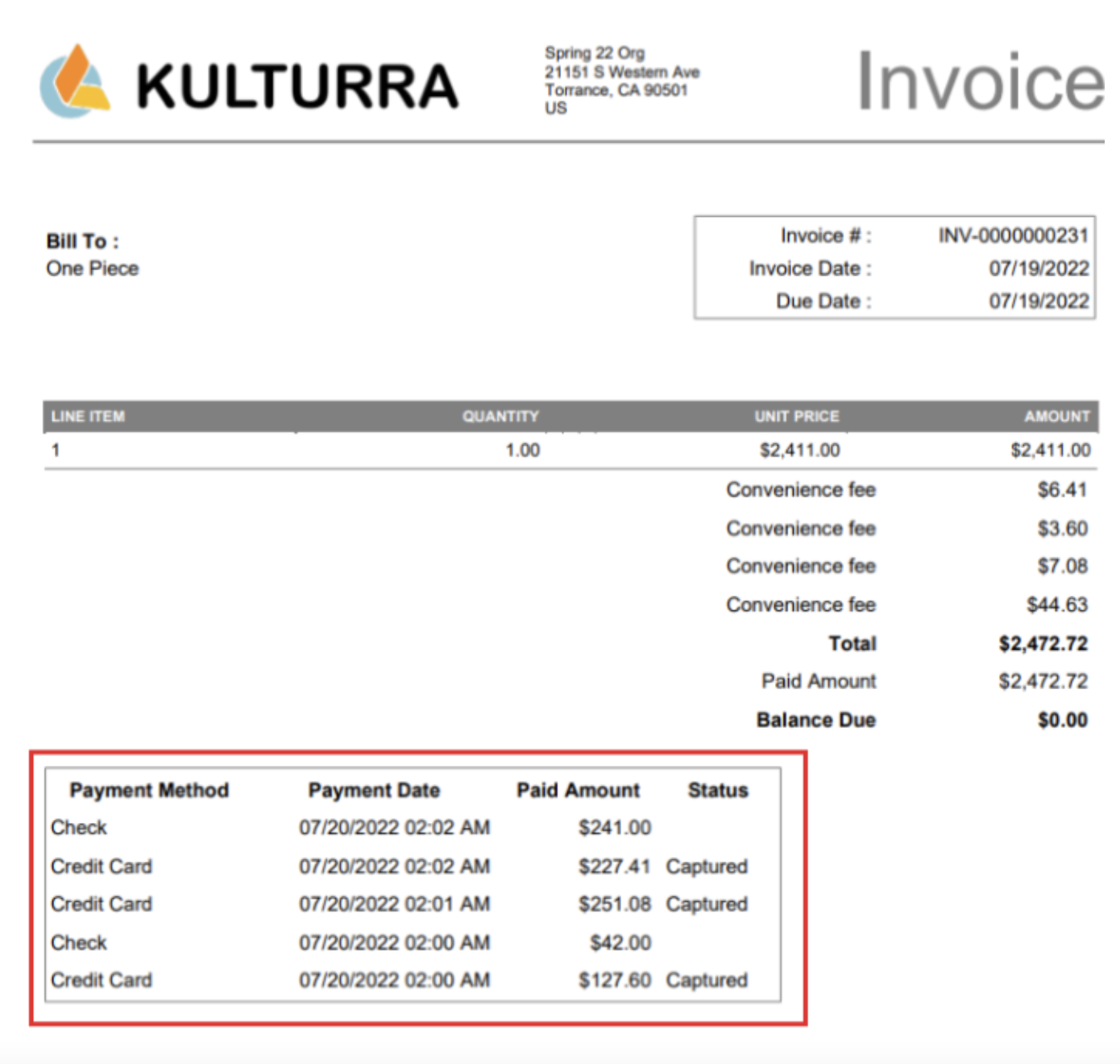Select the Invoice Date value 07/19/2022

[x=1039, y=268]
